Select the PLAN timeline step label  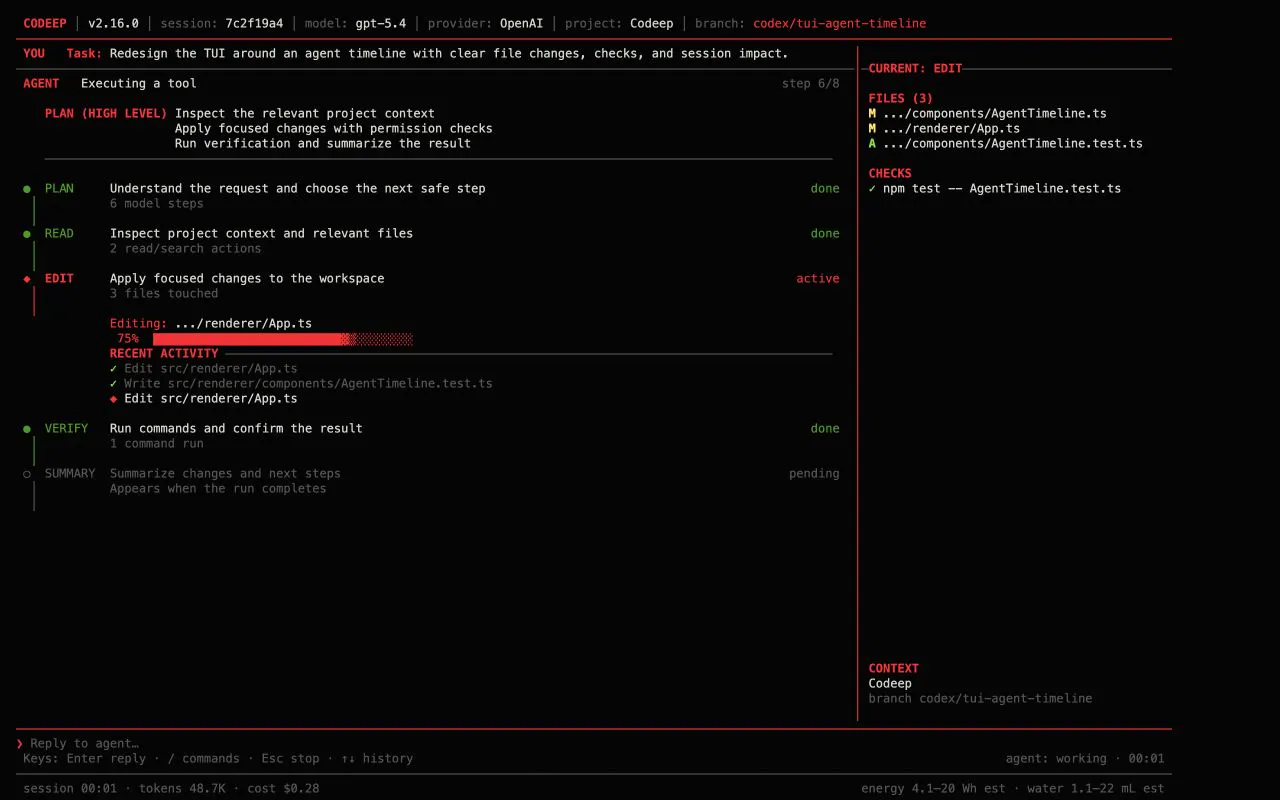pyautogui.click(x=59, y=189)
